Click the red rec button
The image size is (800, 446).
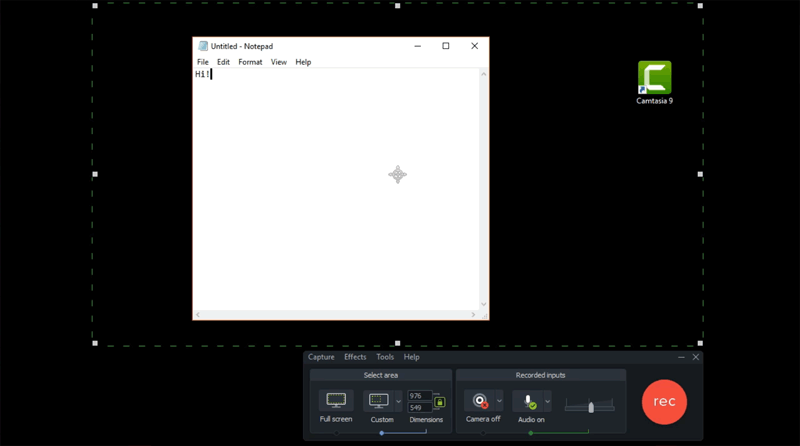click(664, 401)
